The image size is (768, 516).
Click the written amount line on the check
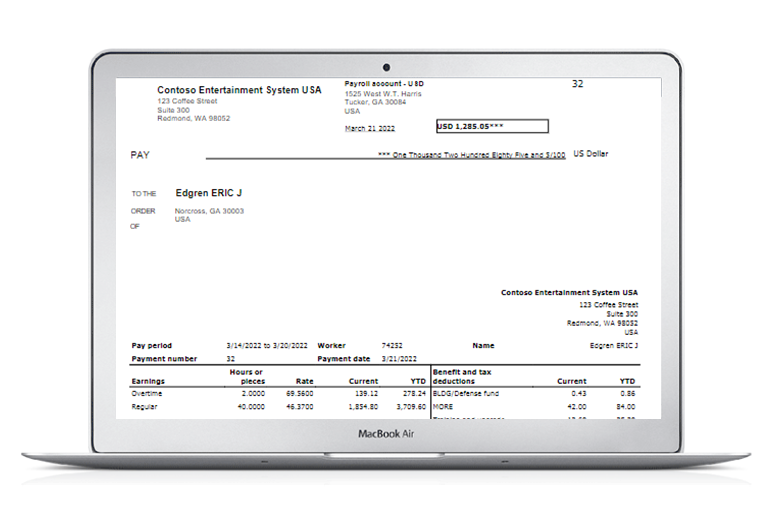(x=472, y=155)
